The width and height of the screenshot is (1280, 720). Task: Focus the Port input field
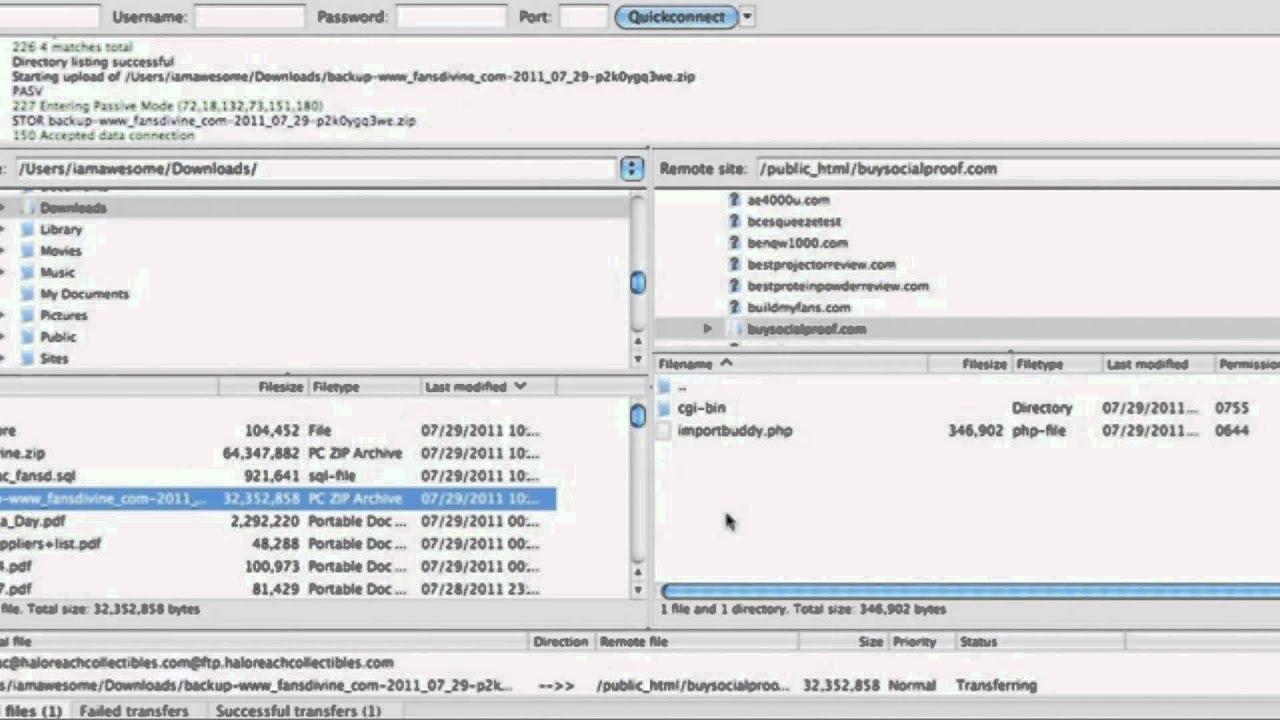583,16
